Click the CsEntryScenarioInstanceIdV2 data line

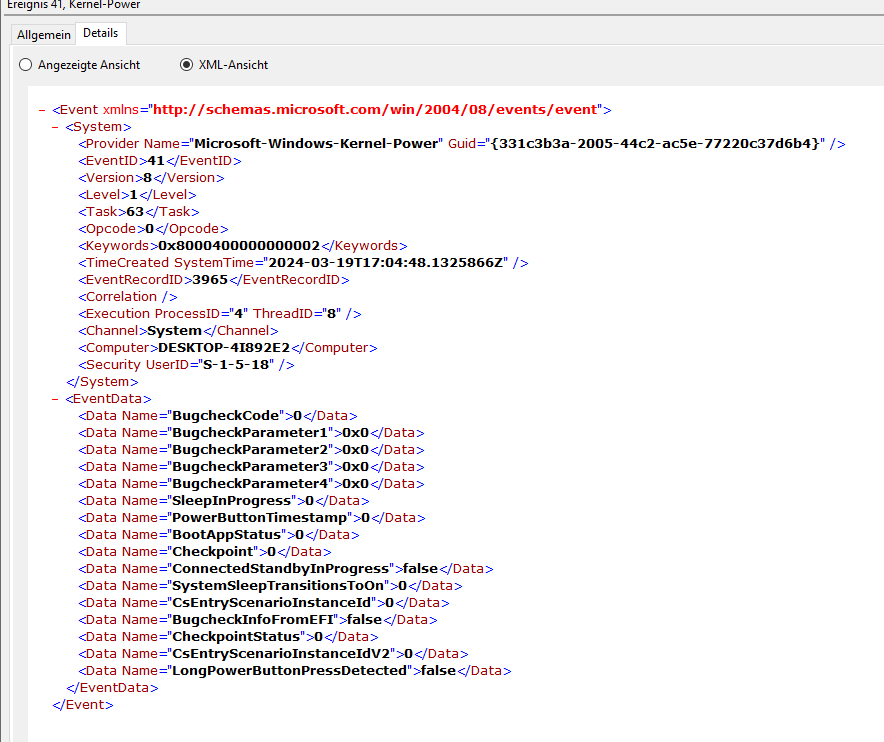273,653
